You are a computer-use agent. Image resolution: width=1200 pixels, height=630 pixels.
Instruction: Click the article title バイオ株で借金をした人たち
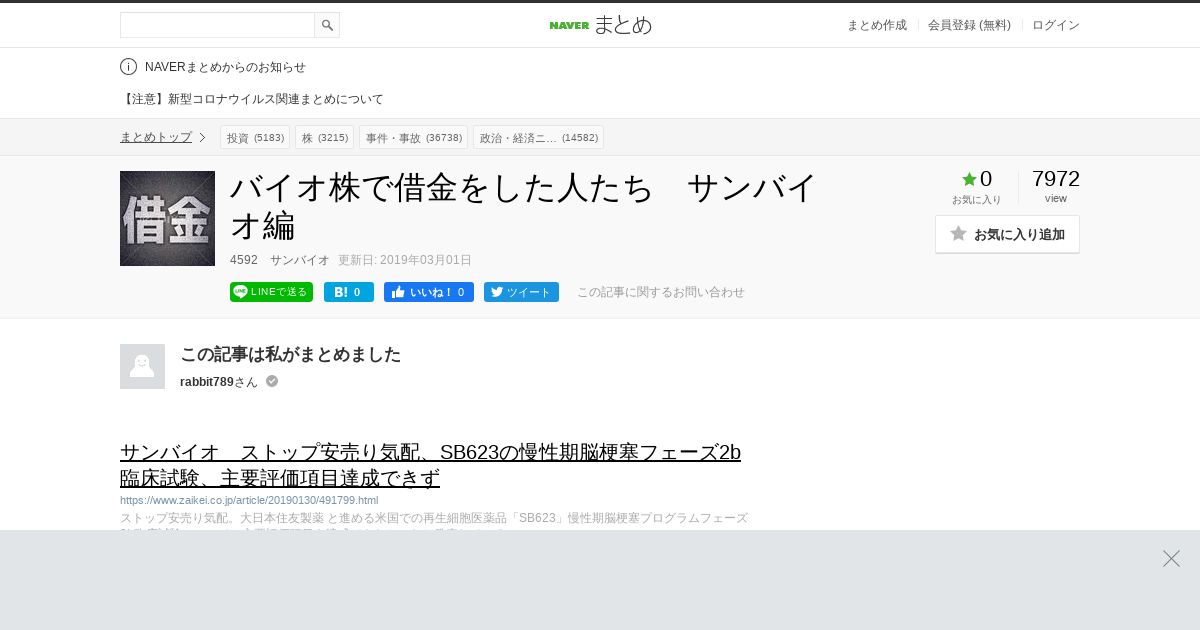point(524,206)
